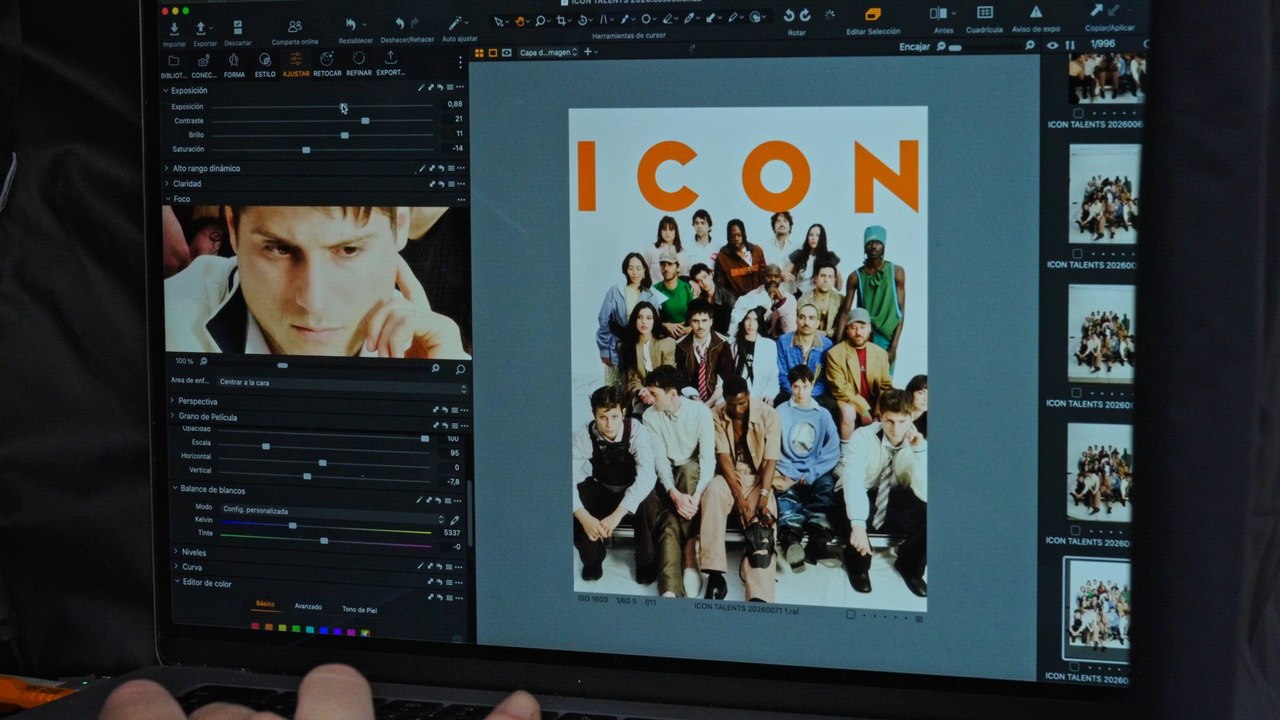This screenshot has height=720, width=1280.
Task: Open the Capa de imagen layer dropdown
Action: (x=548, y=52)
